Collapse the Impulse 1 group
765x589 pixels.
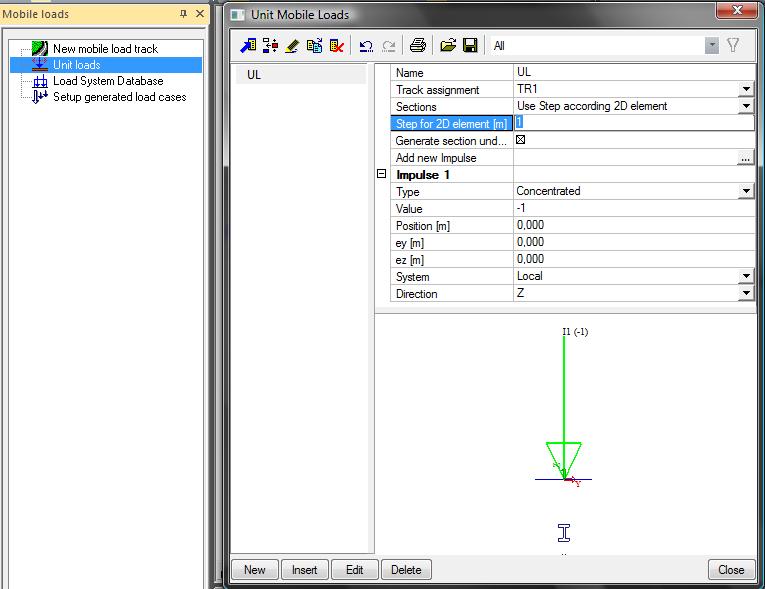[381, 174]
